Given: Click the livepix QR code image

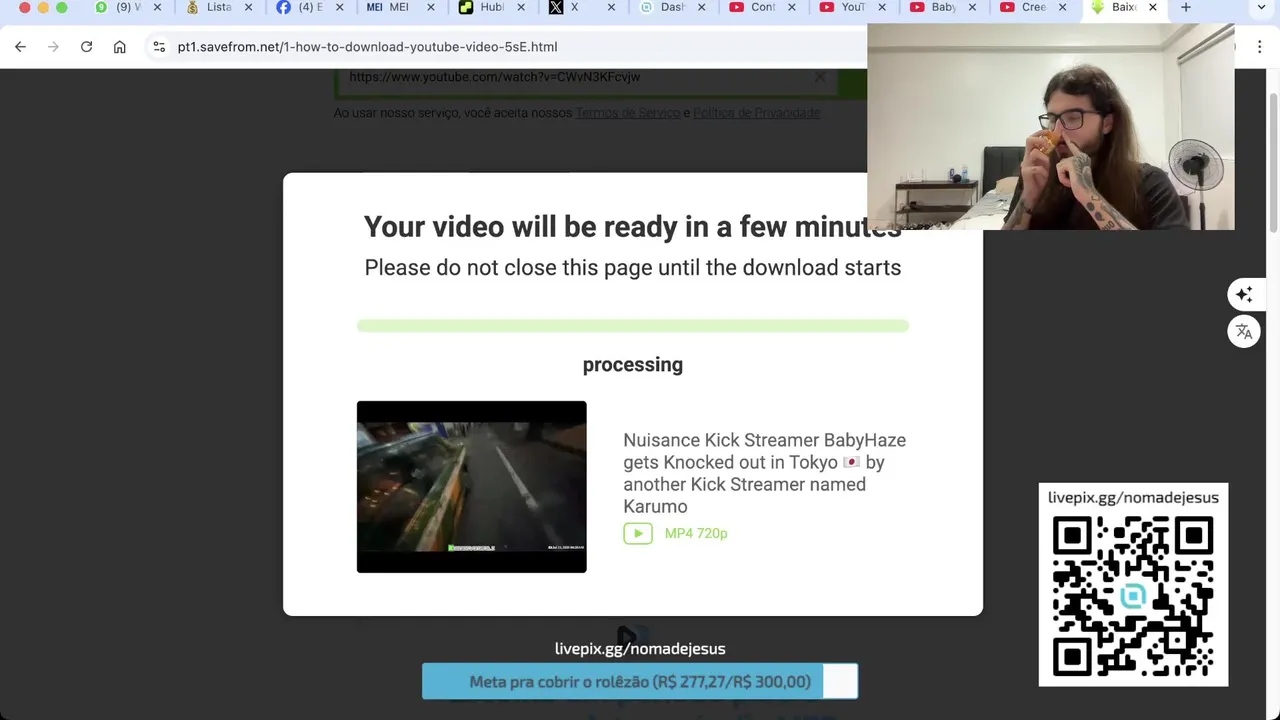Looking at the screenshot, I should (x=1133, y=596).
